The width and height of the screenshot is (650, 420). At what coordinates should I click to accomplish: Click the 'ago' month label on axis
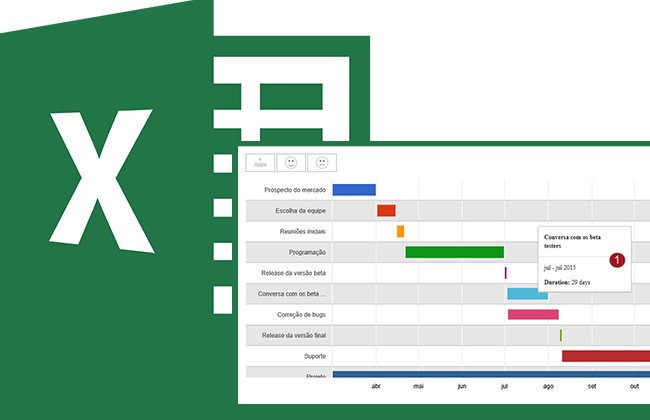click(548, 386)
